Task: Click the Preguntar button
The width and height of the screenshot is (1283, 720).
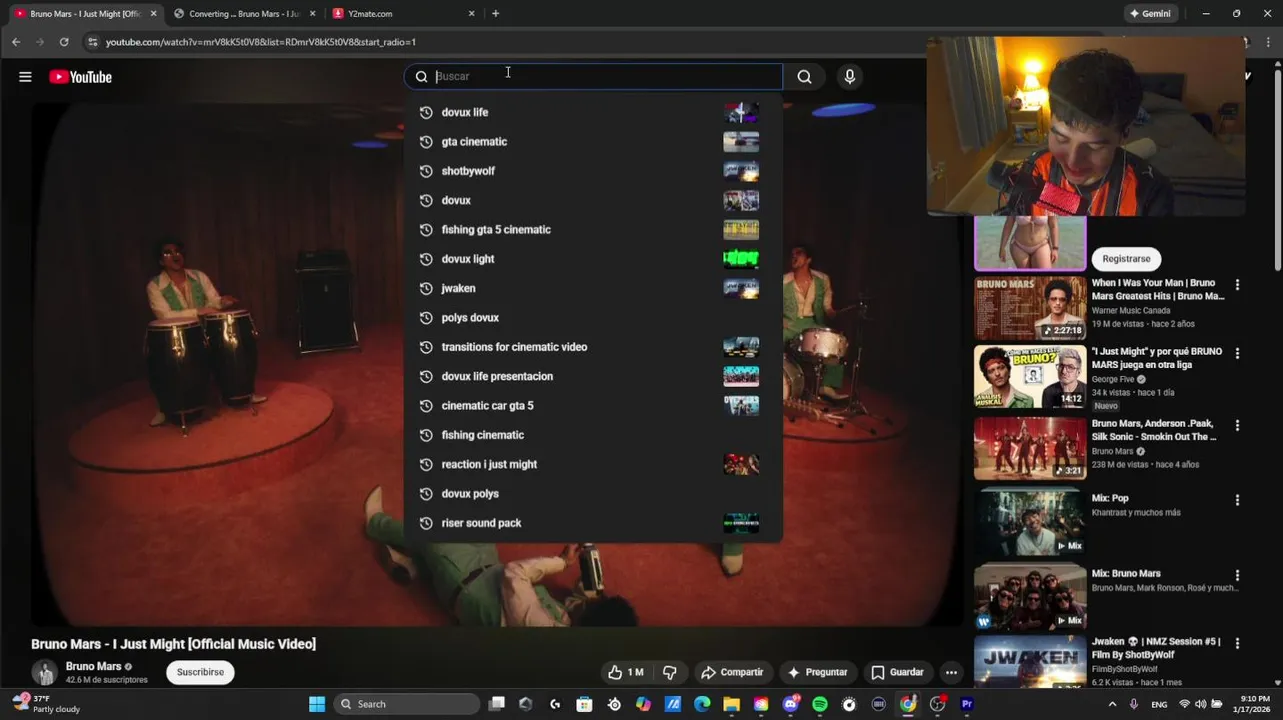Action: [817, 672]
